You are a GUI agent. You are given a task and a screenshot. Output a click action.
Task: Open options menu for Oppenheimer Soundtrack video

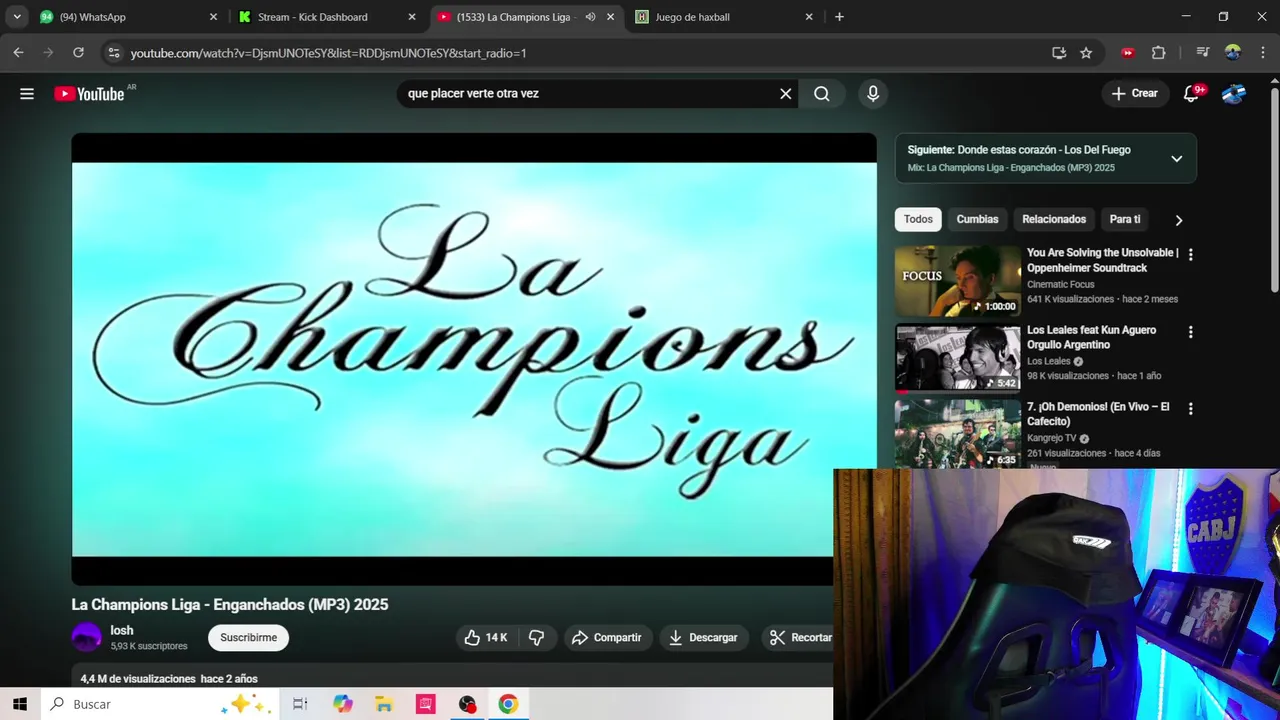1190,255
